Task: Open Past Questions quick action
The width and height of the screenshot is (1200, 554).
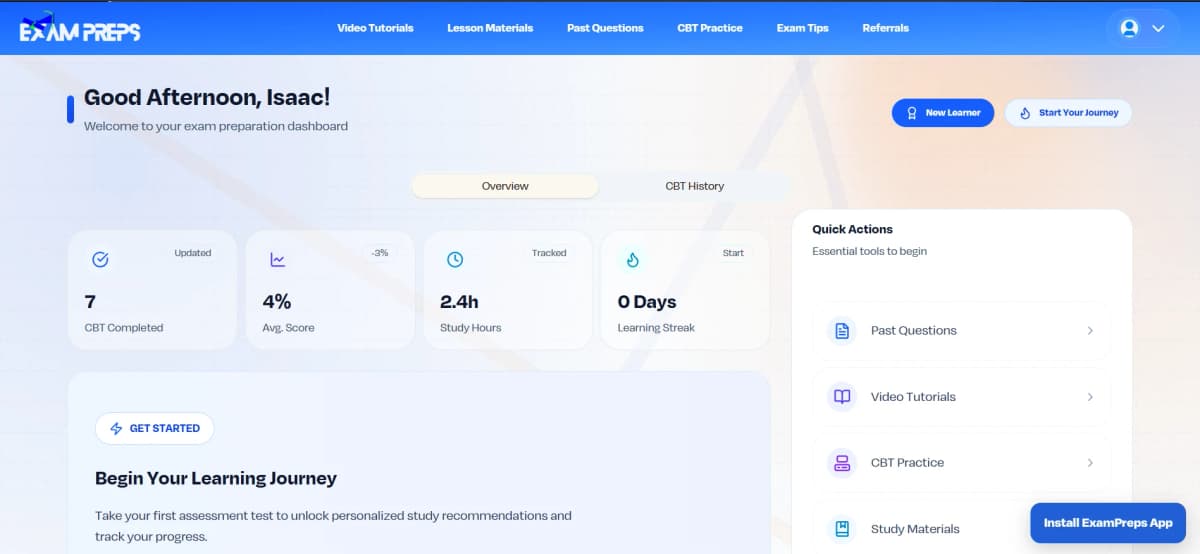Action: [961, 331]
